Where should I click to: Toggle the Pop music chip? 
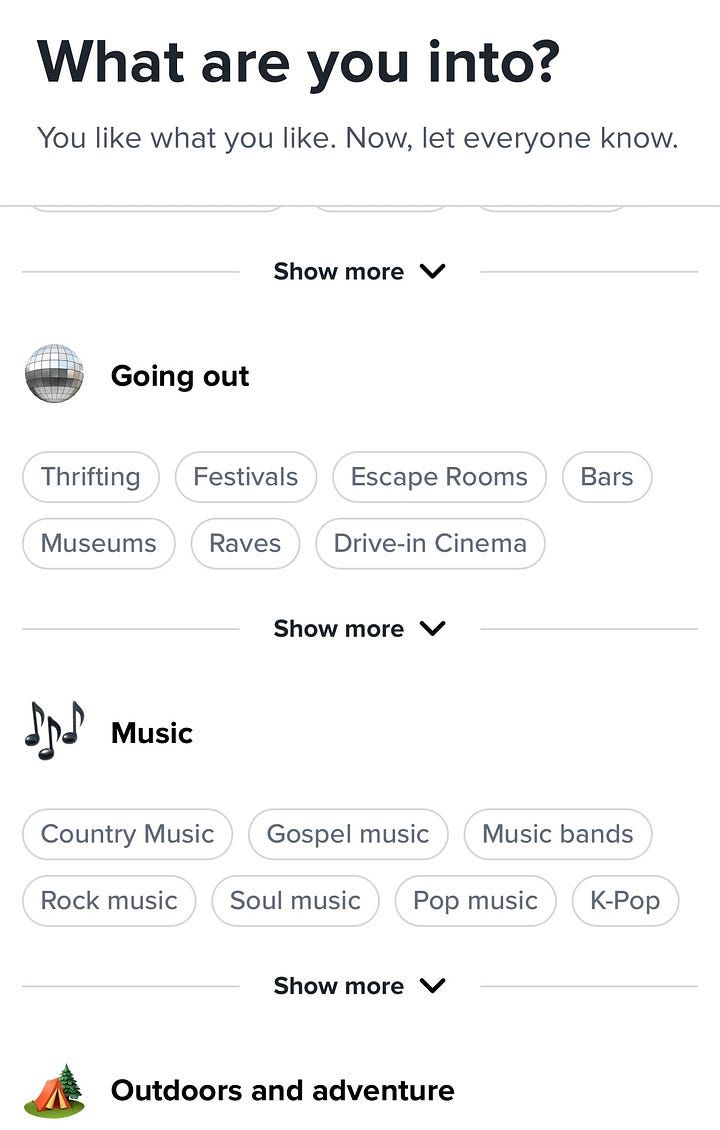475,901
